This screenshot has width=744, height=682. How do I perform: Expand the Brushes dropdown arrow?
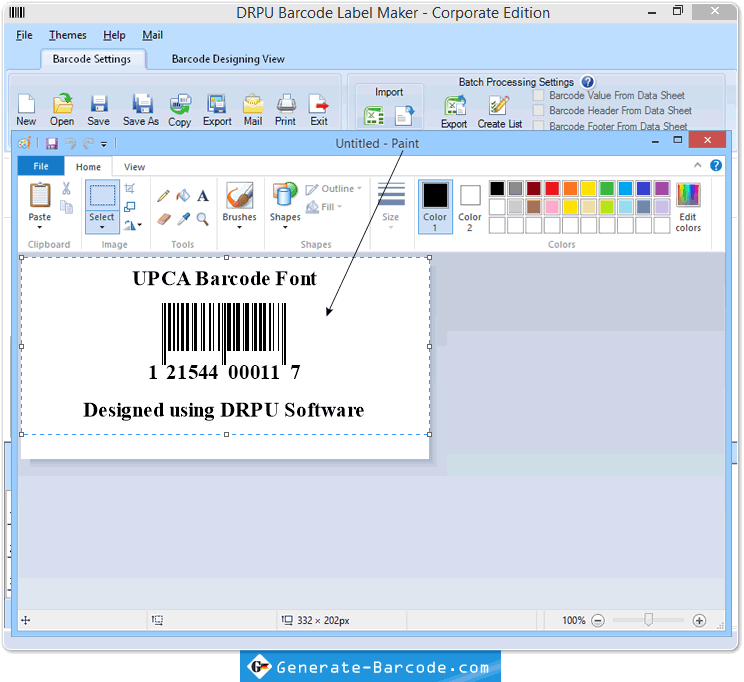pyautogui.click(x=240, y=227)
